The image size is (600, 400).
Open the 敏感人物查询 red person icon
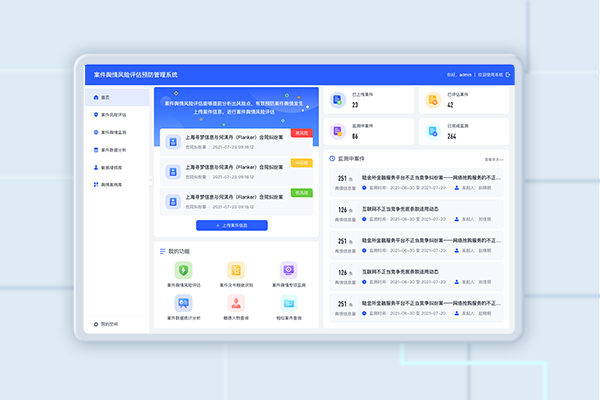coord(236,303)
